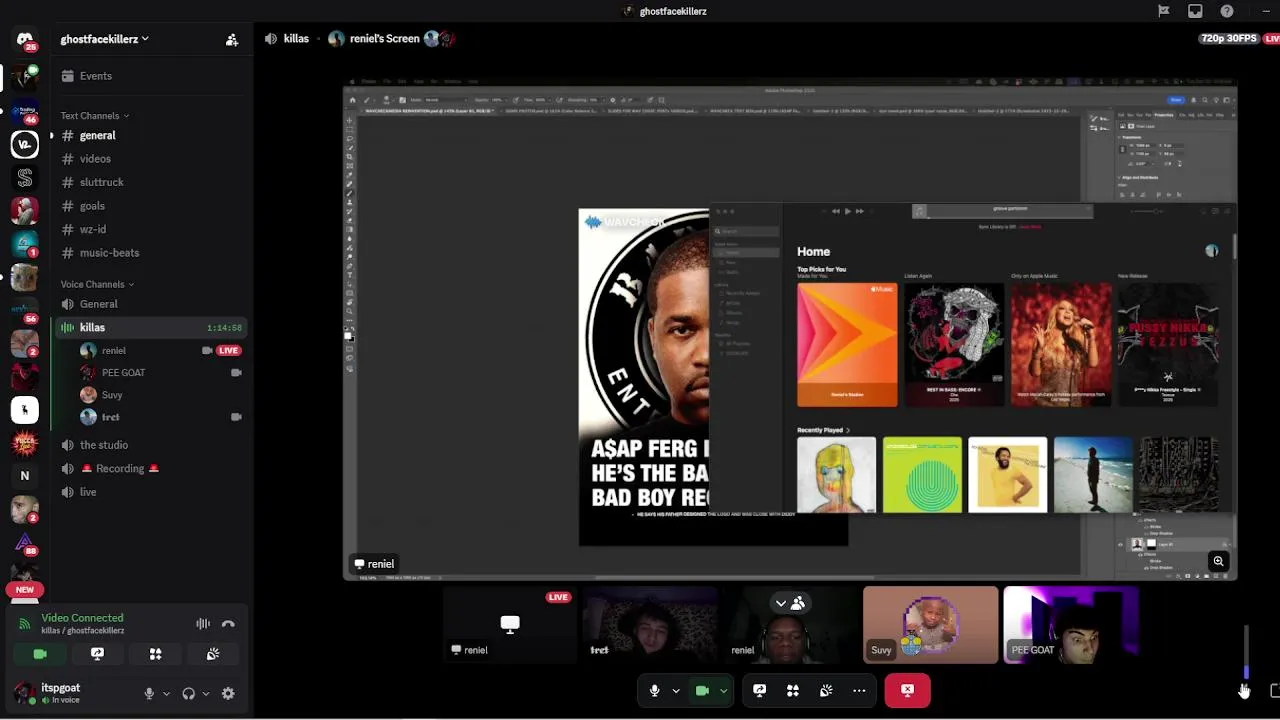Open activities in the voice status panel
1280x720 pixels.
tap(155, 654)
